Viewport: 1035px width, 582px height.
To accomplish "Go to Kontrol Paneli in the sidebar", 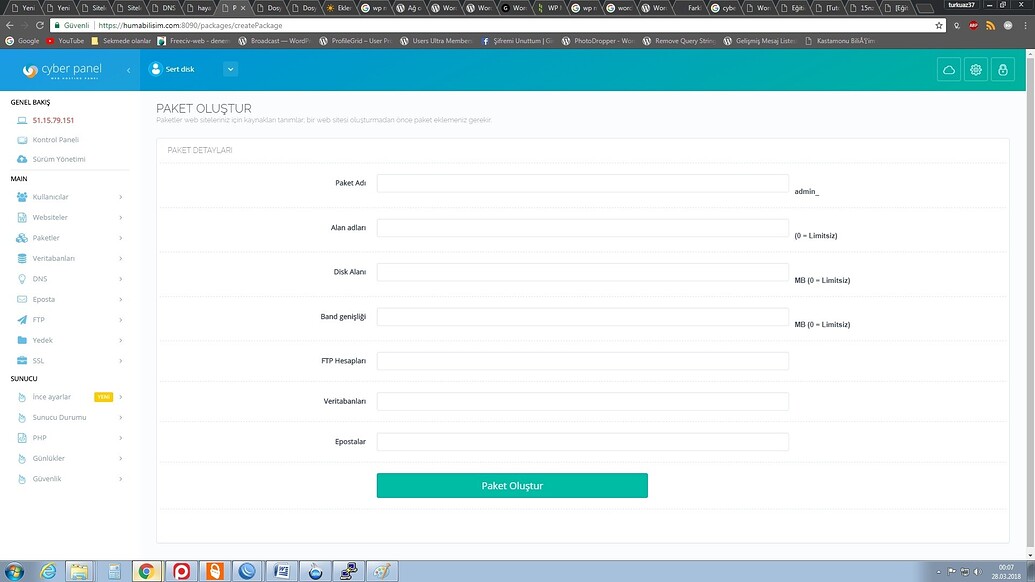I will click(55, 140).
